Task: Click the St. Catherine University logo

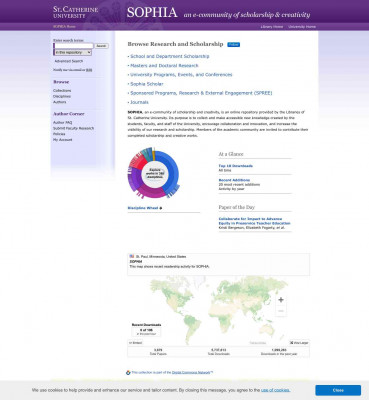Action: 76,12
